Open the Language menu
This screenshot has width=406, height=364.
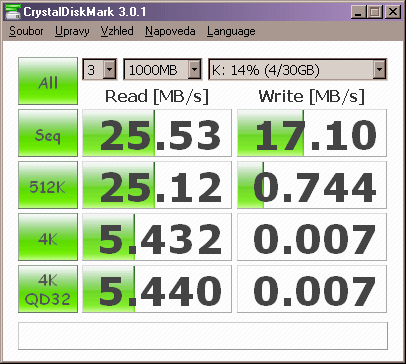(231, 31)
